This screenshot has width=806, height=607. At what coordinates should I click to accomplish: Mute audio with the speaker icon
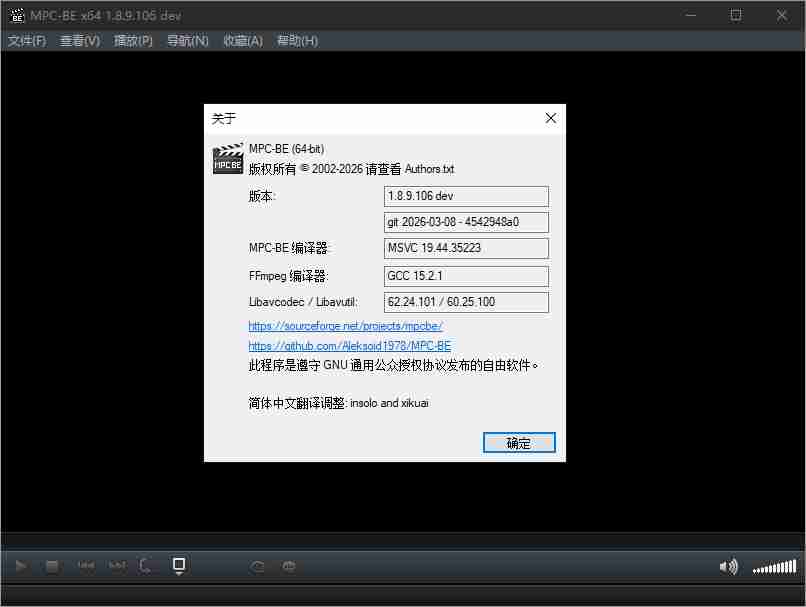tap(728, 567)
